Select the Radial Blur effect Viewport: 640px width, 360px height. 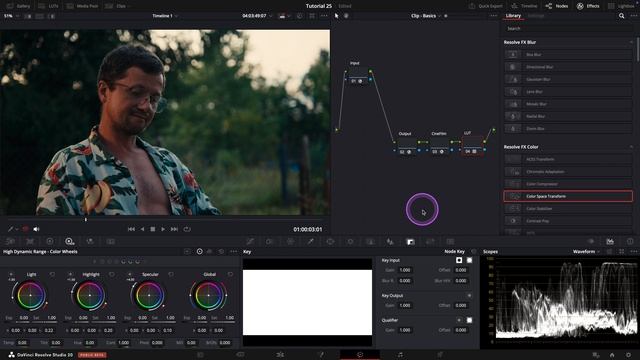pos(568,116)
